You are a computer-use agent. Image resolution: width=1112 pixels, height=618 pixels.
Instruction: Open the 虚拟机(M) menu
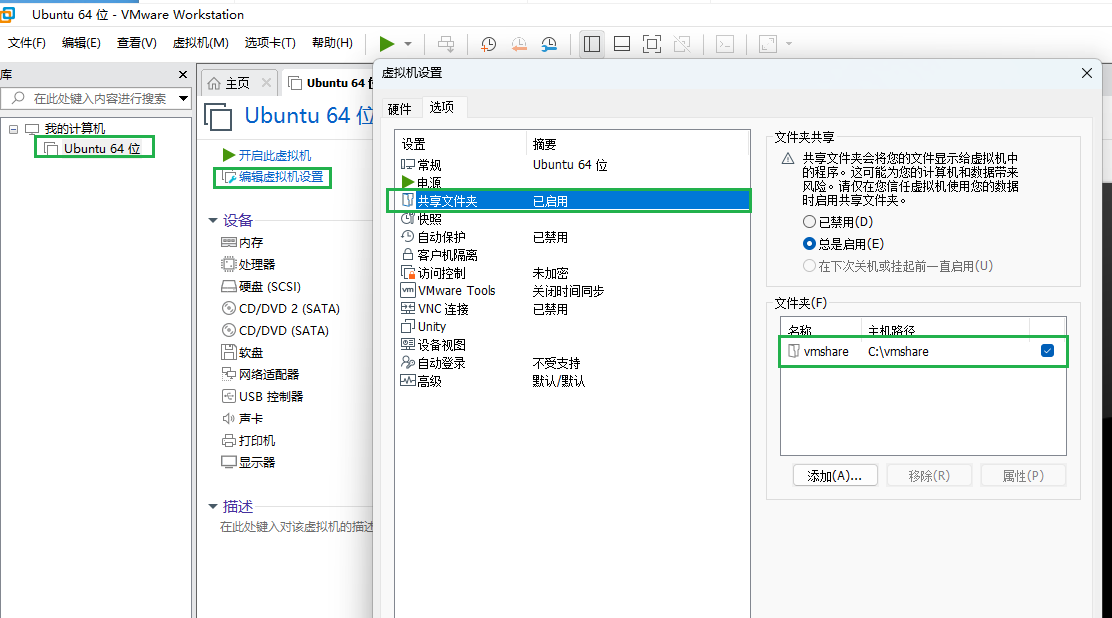(201, 43)
